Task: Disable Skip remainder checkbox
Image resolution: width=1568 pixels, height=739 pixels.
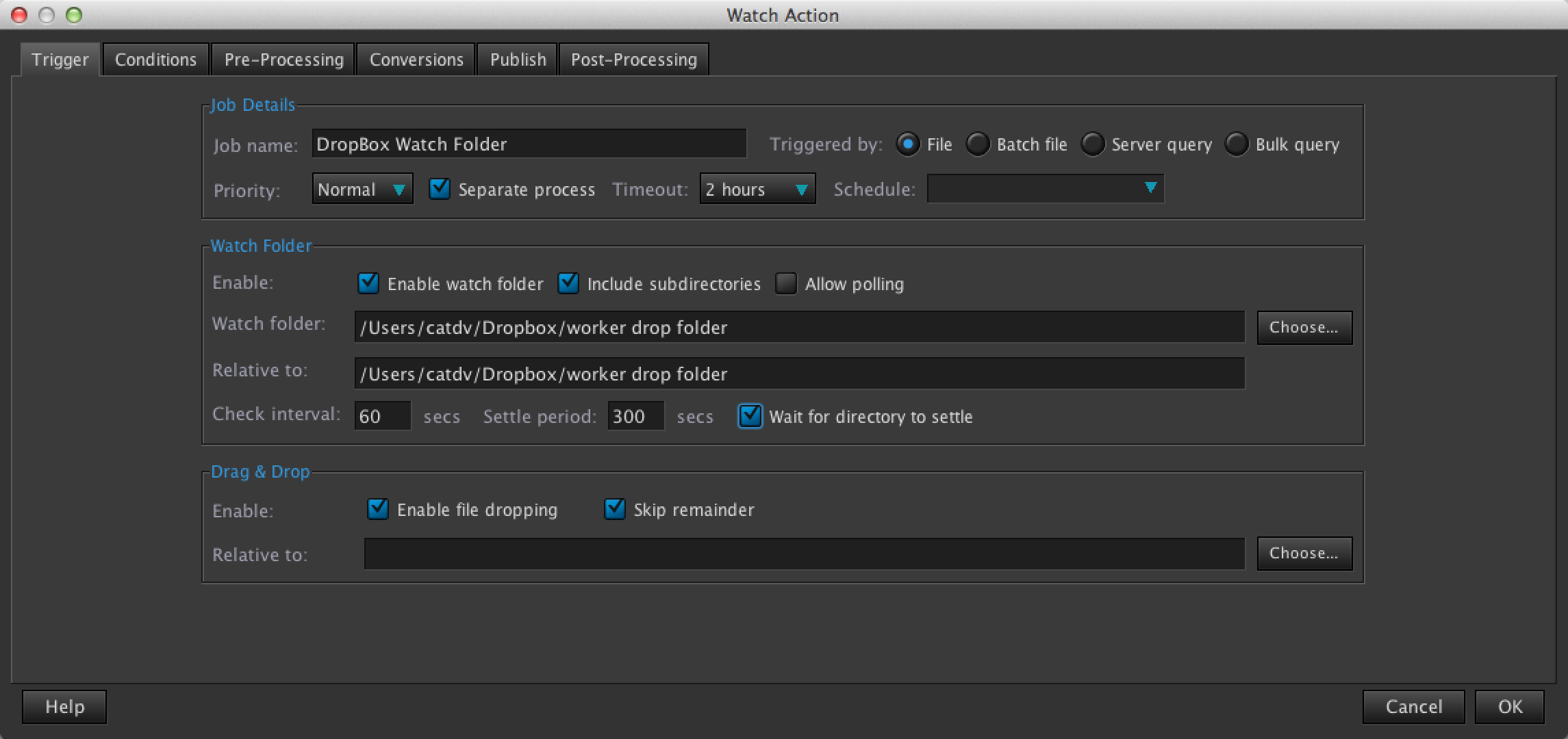Action: tap(615, 509)
